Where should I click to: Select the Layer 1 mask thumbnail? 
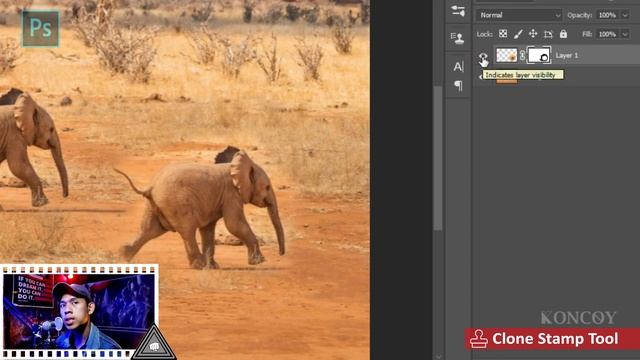(x=539, y=55)
